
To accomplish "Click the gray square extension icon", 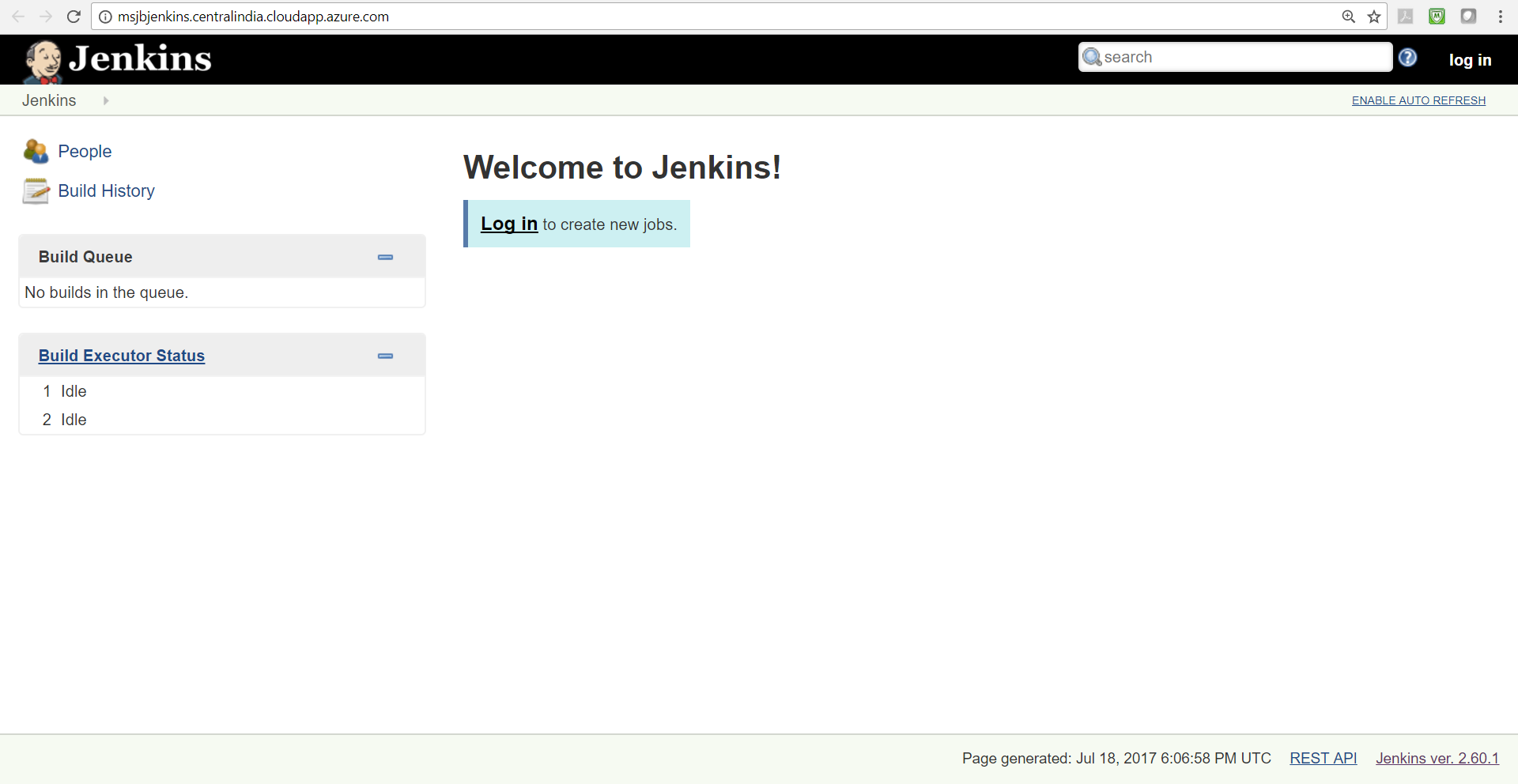I will 1468,16.
